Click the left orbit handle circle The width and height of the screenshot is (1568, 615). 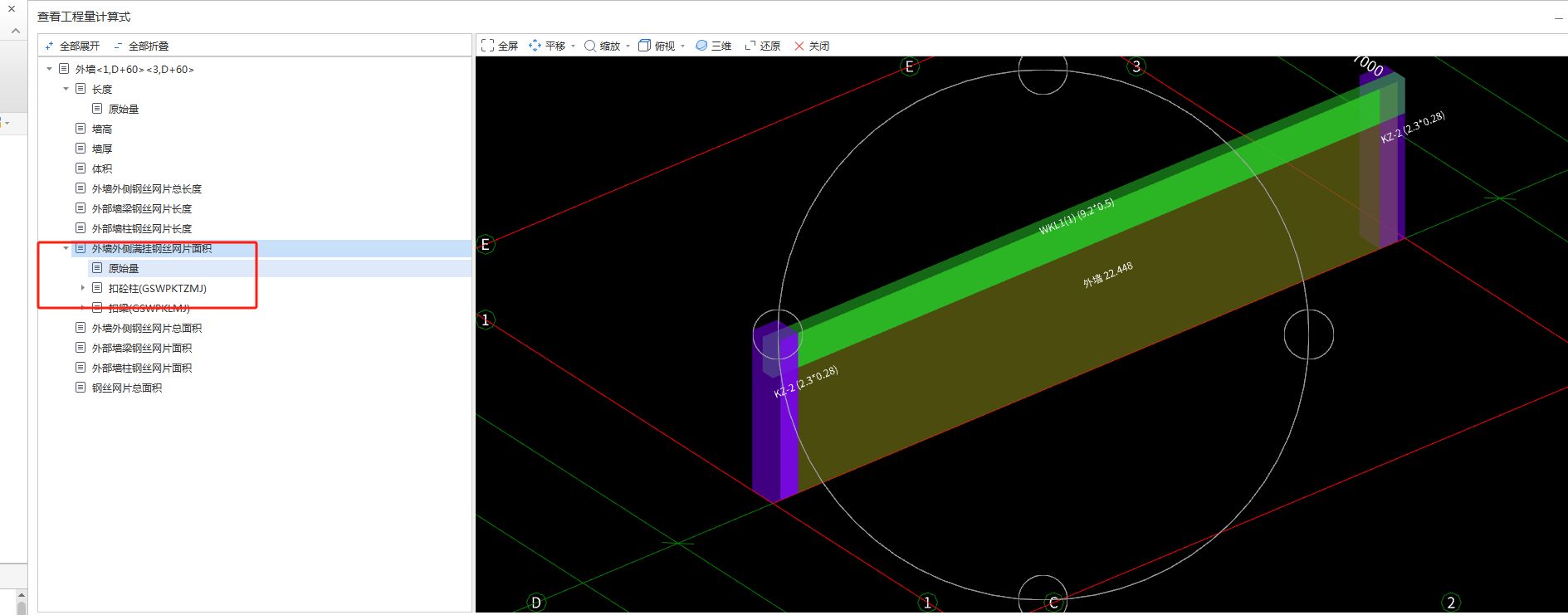click(x=777, y=334)
